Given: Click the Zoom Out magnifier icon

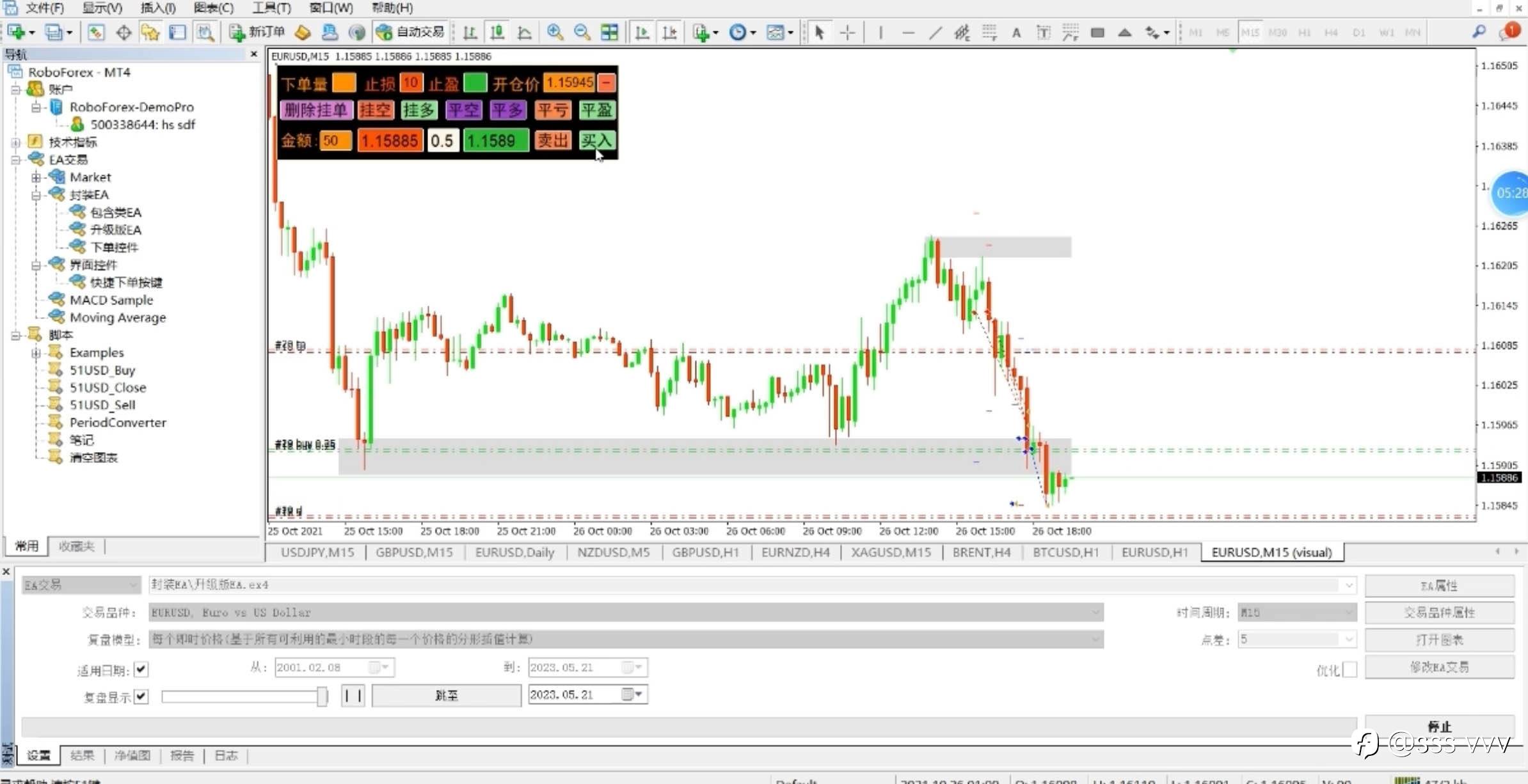Looking at the screenshot, I should pyautogui.click(x=582, y=32).
